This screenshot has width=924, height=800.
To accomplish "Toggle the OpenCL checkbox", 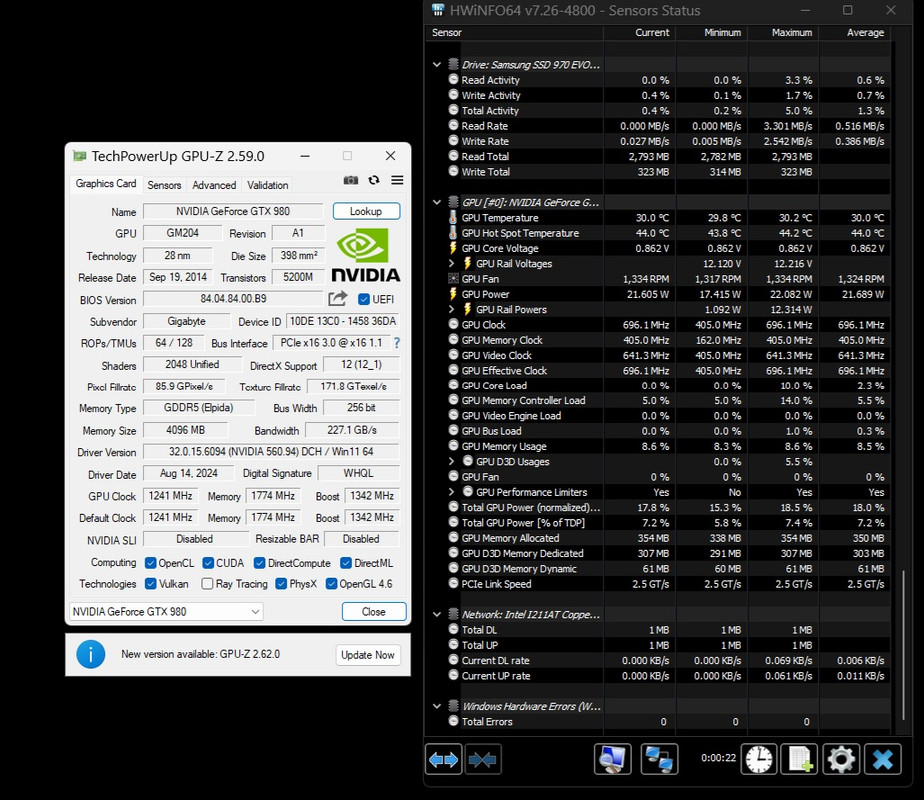I will click(x=150, y=563).
